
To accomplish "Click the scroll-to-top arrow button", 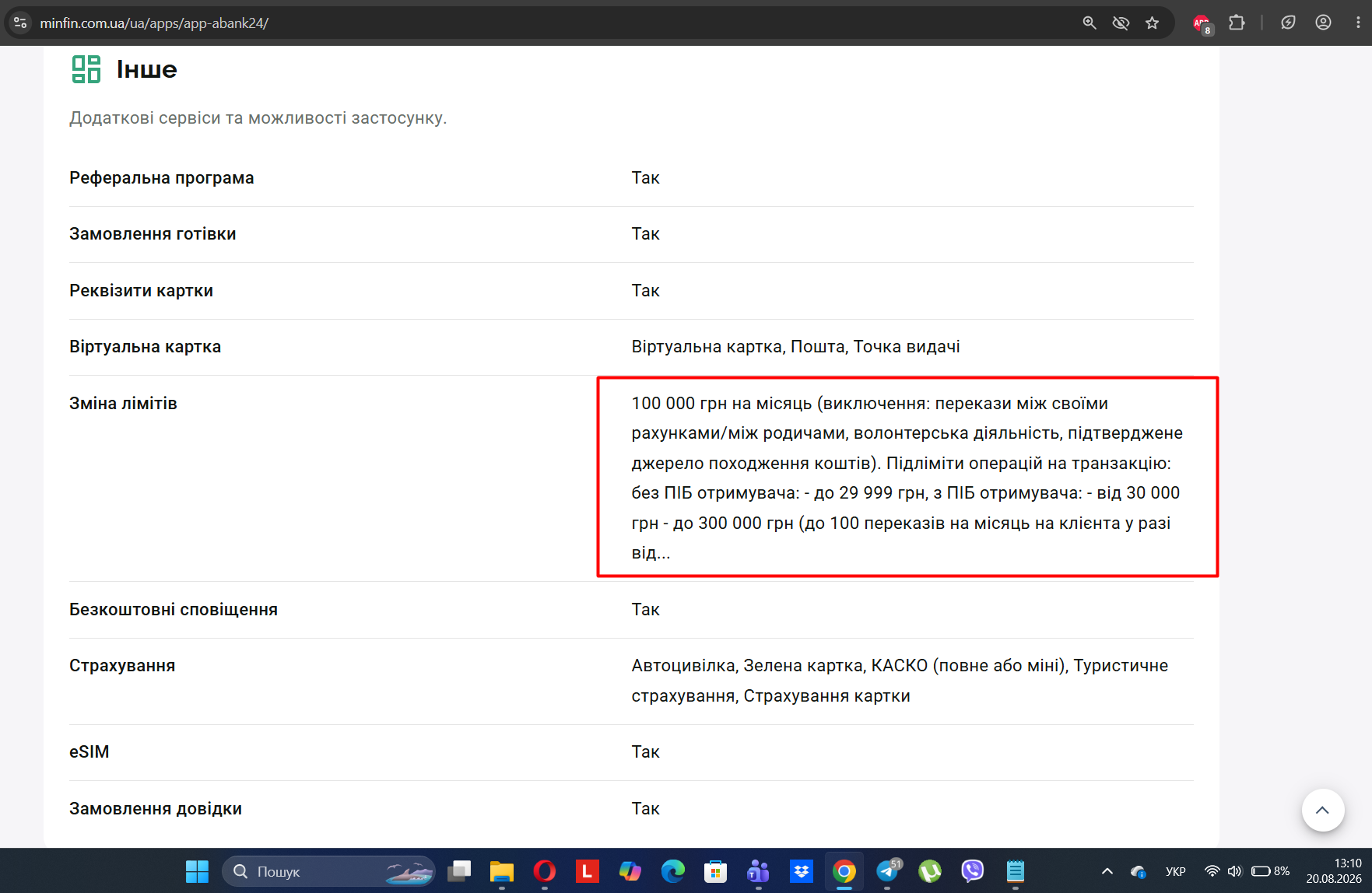I will coord(1322,810).
